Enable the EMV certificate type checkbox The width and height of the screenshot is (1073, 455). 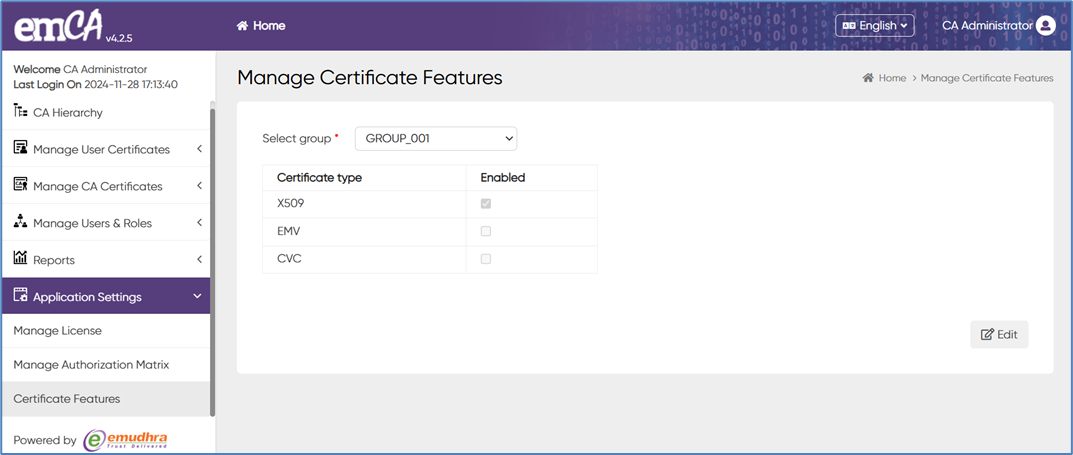tap(486, 231)
